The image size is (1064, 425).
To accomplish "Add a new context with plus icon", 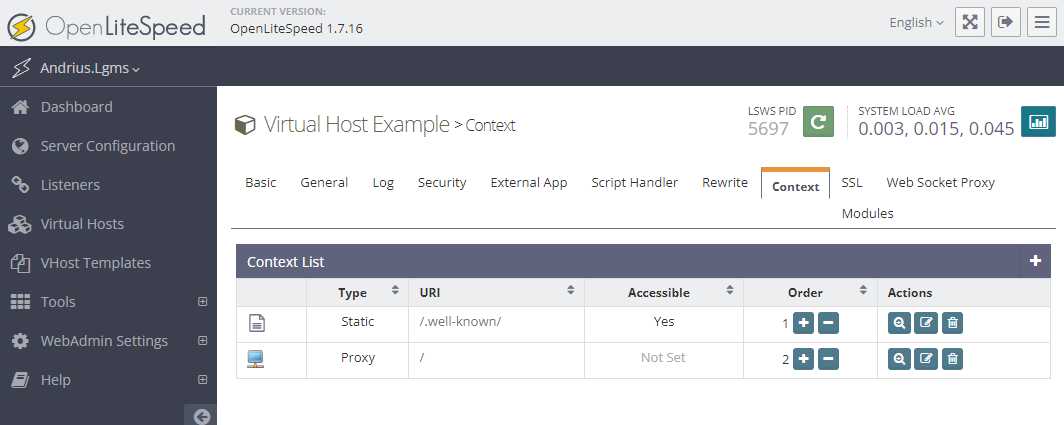I will (1035, 261).
